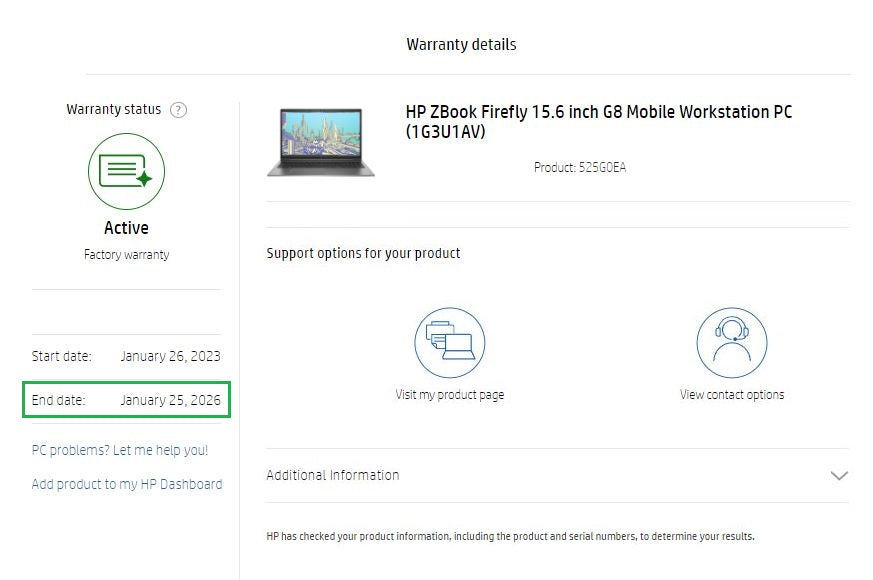Open the PC problems? Let me help you! link
Viewport: 873px width, 580px height.
click(x=117, y=450)
